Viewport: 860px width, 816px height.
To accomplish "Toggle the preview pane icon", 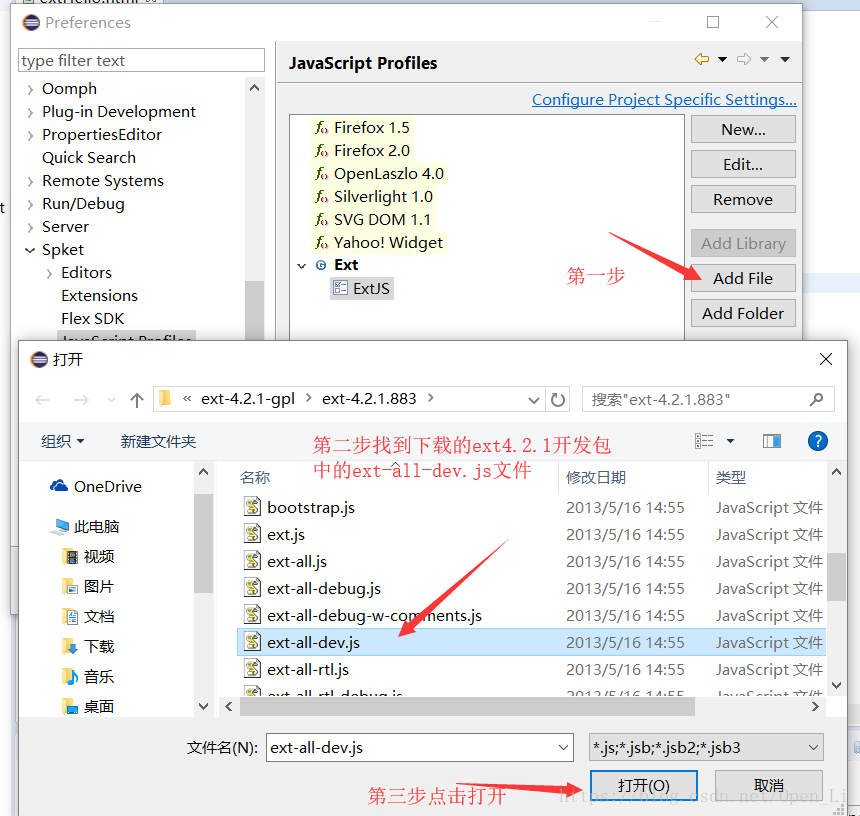I will (772, 441).
